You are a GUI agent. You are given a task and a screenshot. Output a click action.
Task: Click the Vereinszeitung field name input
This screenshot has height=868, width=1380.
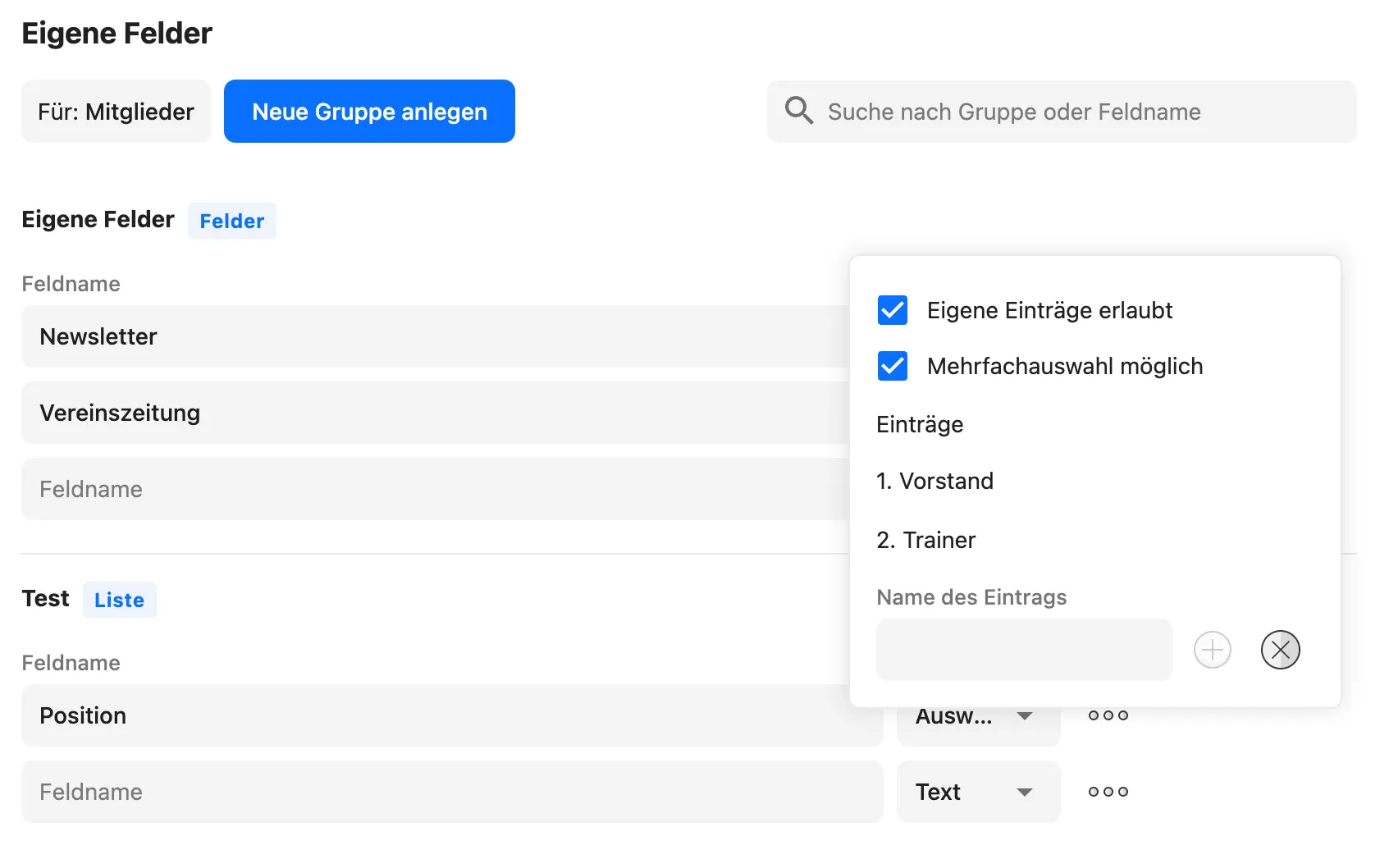pyautogui.click(x=435, y=413)
